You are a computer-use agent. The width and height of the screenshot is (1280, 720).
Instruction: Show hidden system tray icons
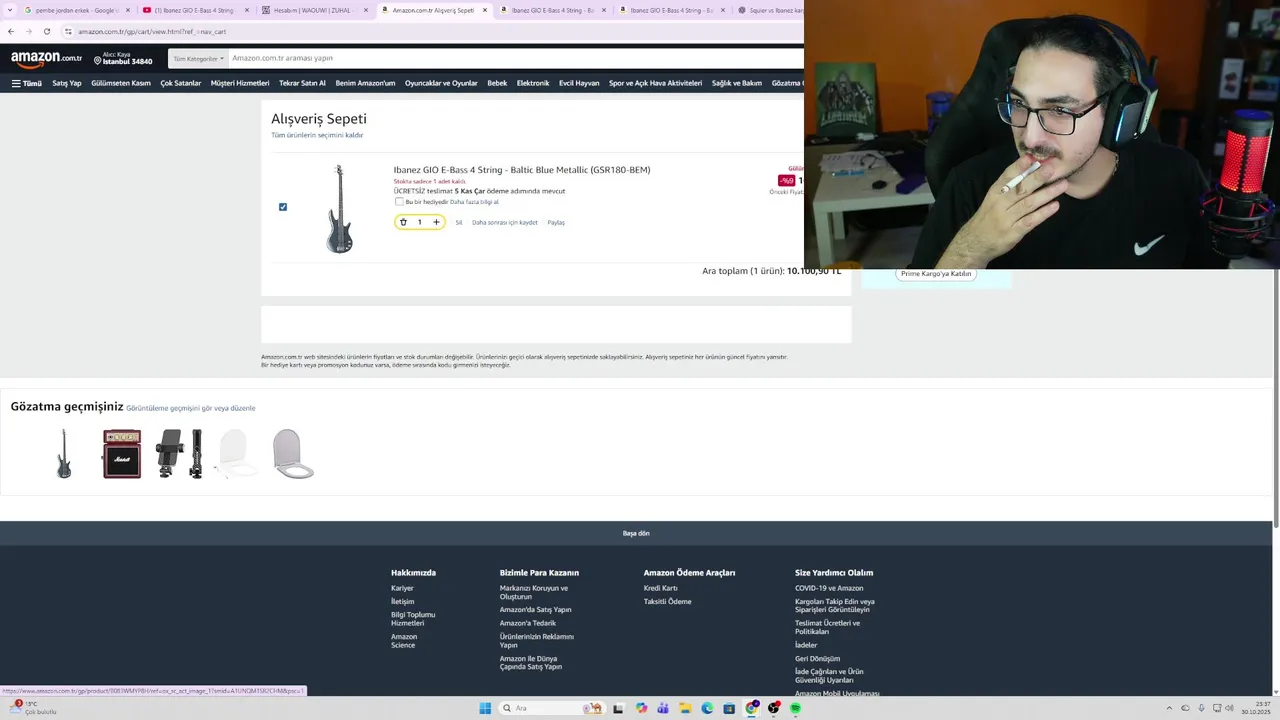(1170, 708)
